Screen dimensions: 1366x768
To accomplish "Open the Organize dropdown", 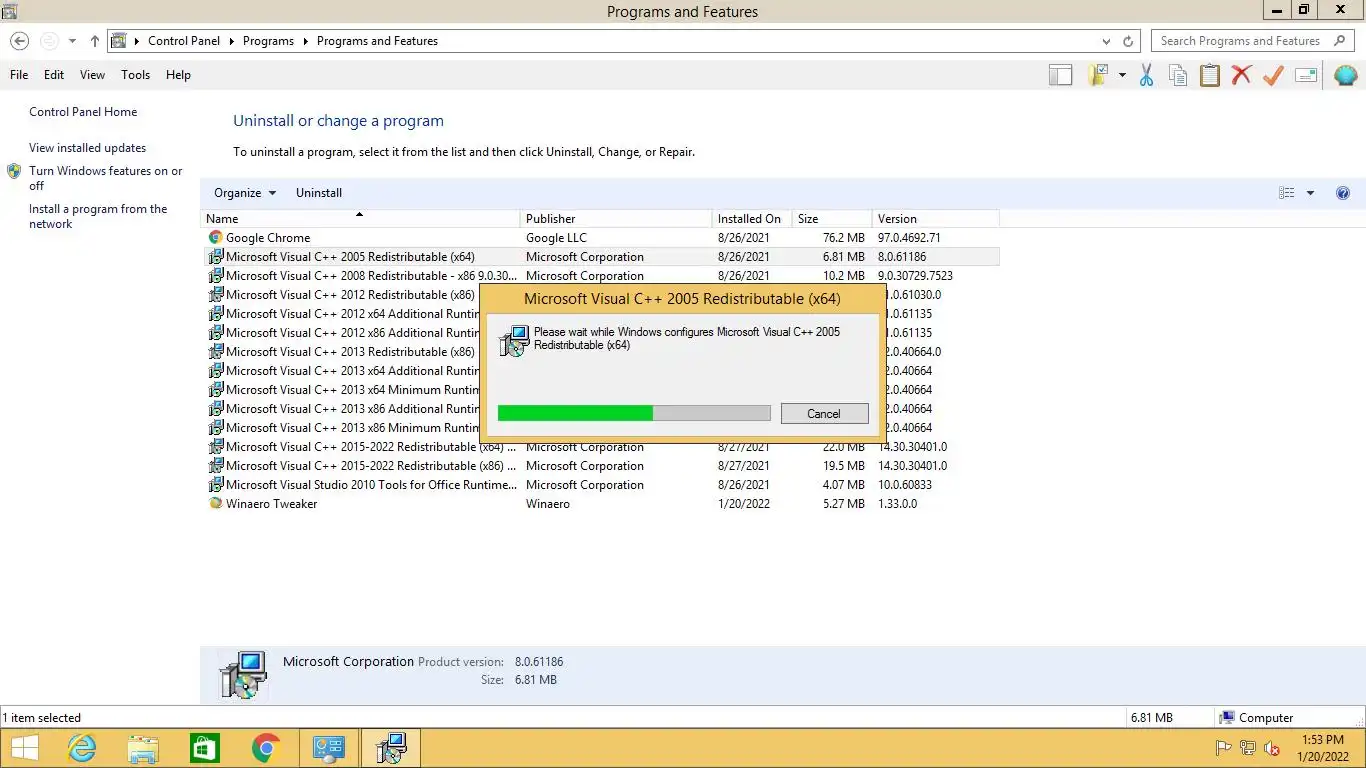I will [245, 193].
